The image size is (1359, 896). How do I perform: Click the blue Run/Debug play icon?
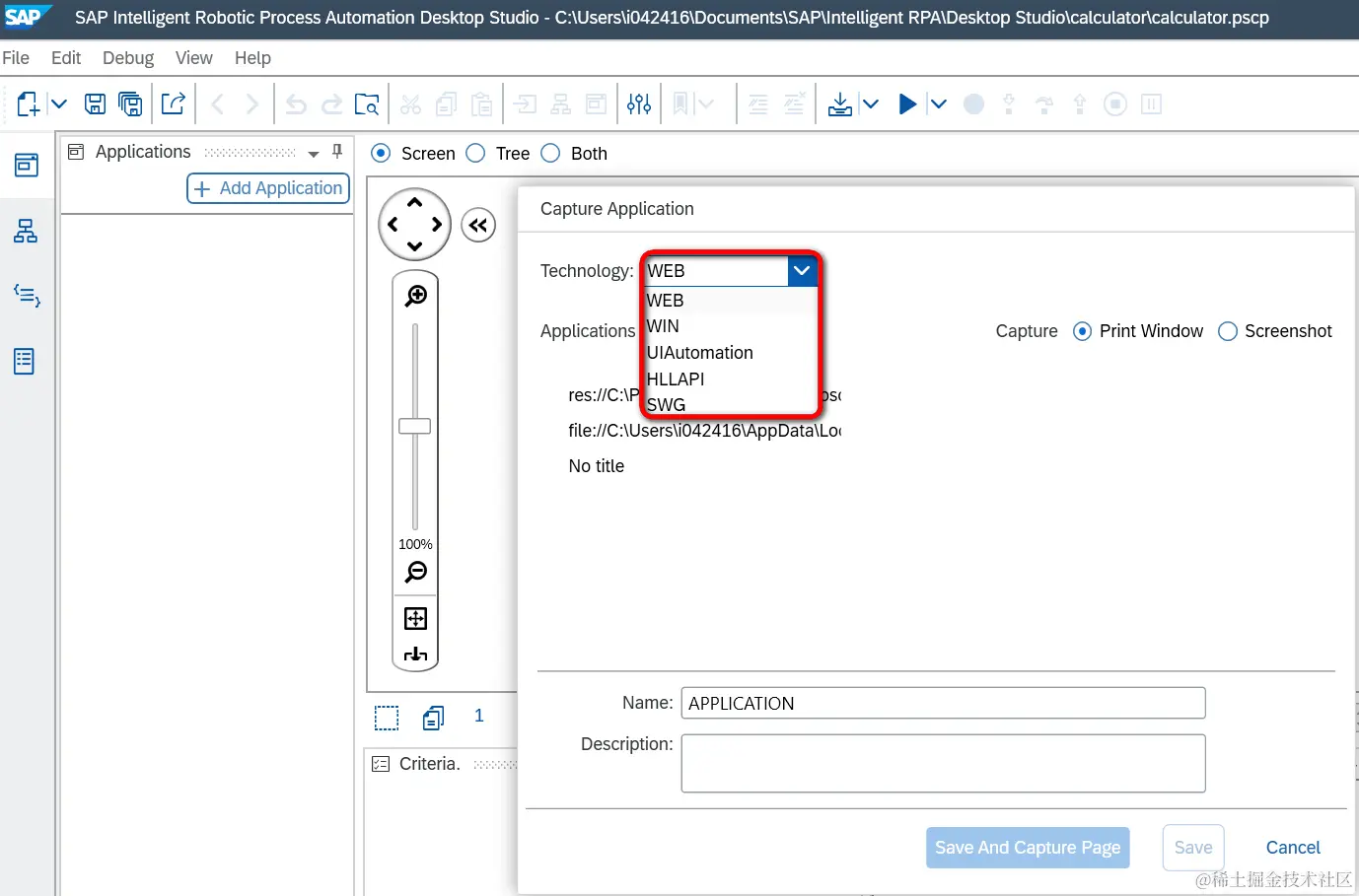(x=908, y=103)
